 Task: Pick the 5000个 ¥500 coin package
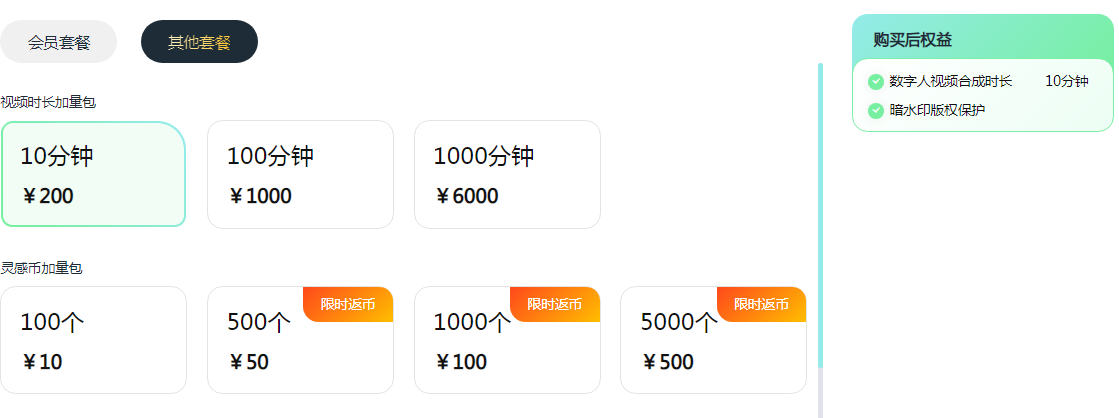tap(714, 340)
